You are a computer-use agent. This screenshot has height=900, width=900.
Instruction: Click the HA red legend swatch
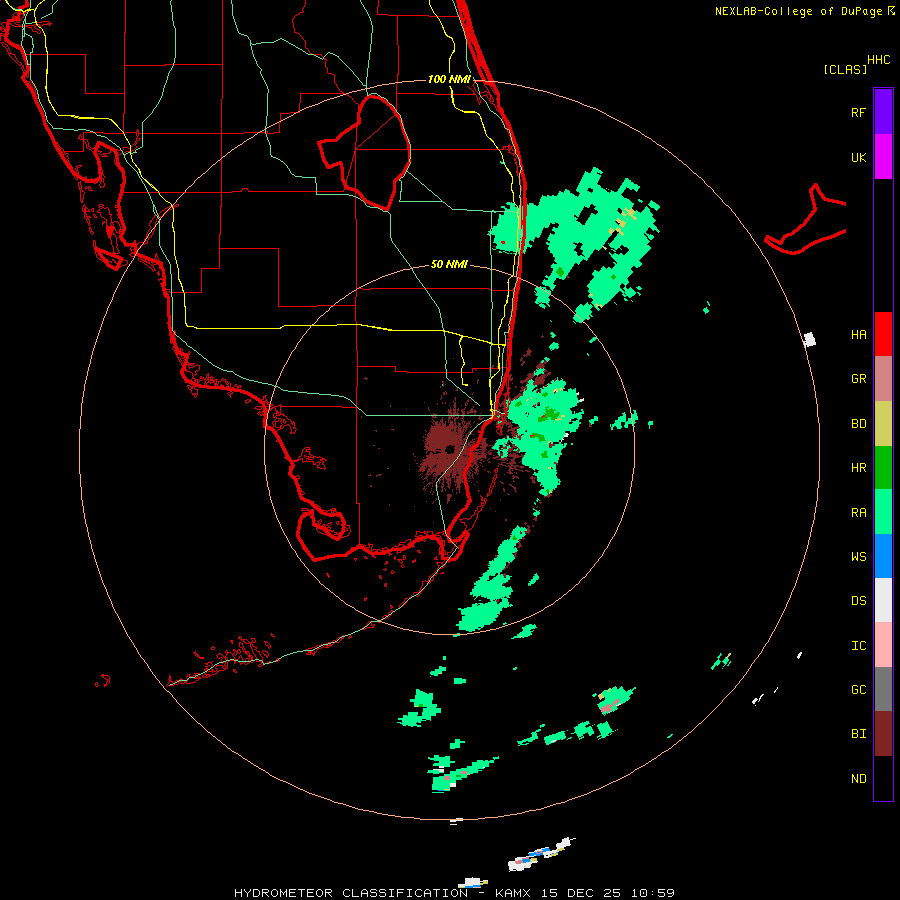coord(883,334)
